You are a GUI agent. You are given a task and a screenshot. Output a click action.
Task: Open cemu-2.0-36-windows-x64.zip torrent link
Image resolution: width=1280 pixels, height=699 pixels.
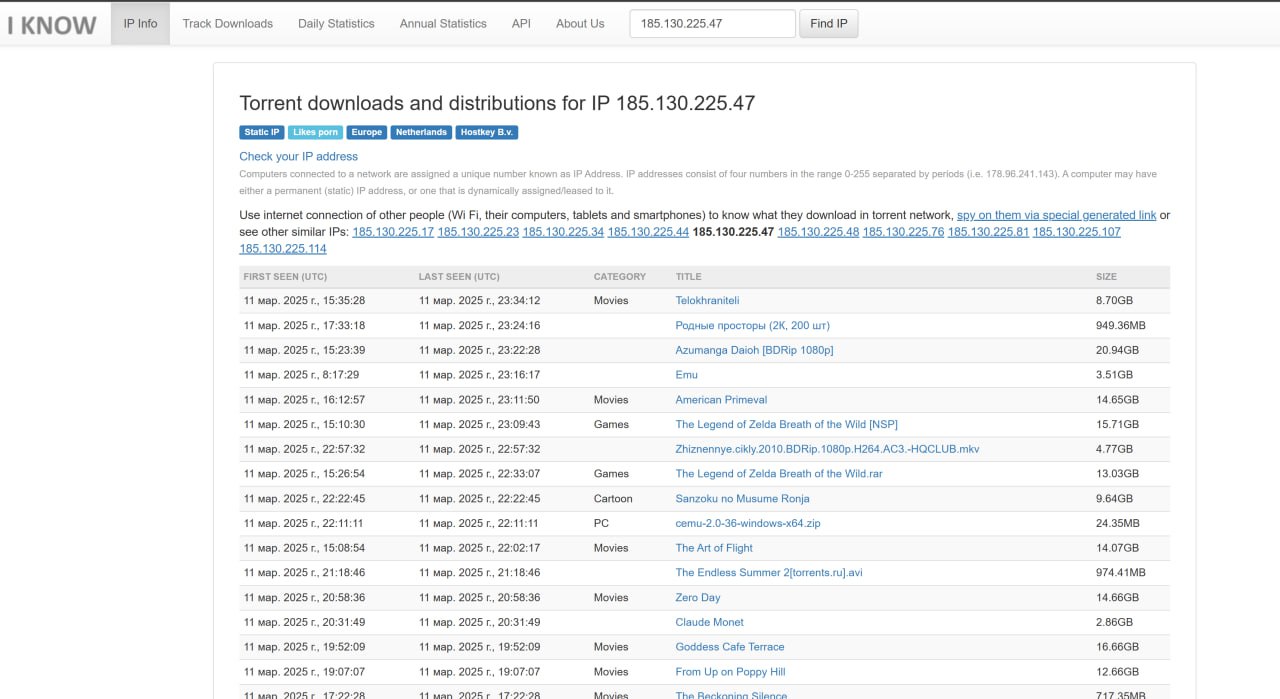[x=747, y=523]
